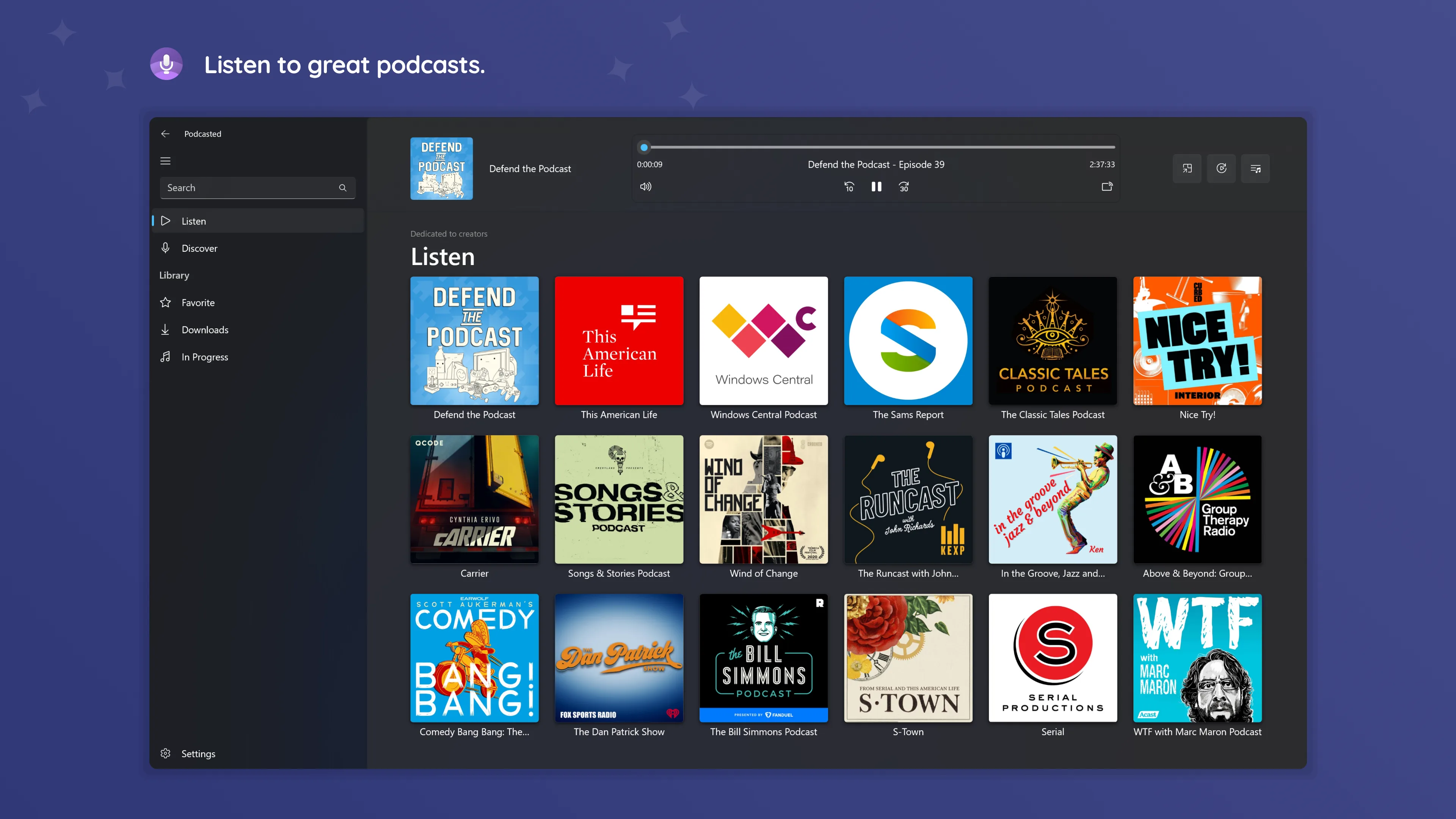Skip forward 30 seconds
The image size is (1456, 819).
[904, 187]
